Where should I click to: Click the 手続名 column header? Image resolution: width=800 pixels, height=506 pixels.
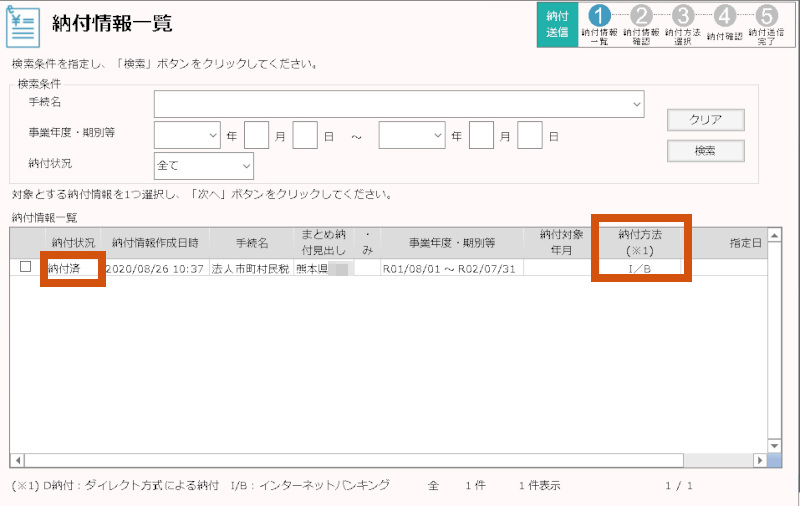click(x=252, y=243)
